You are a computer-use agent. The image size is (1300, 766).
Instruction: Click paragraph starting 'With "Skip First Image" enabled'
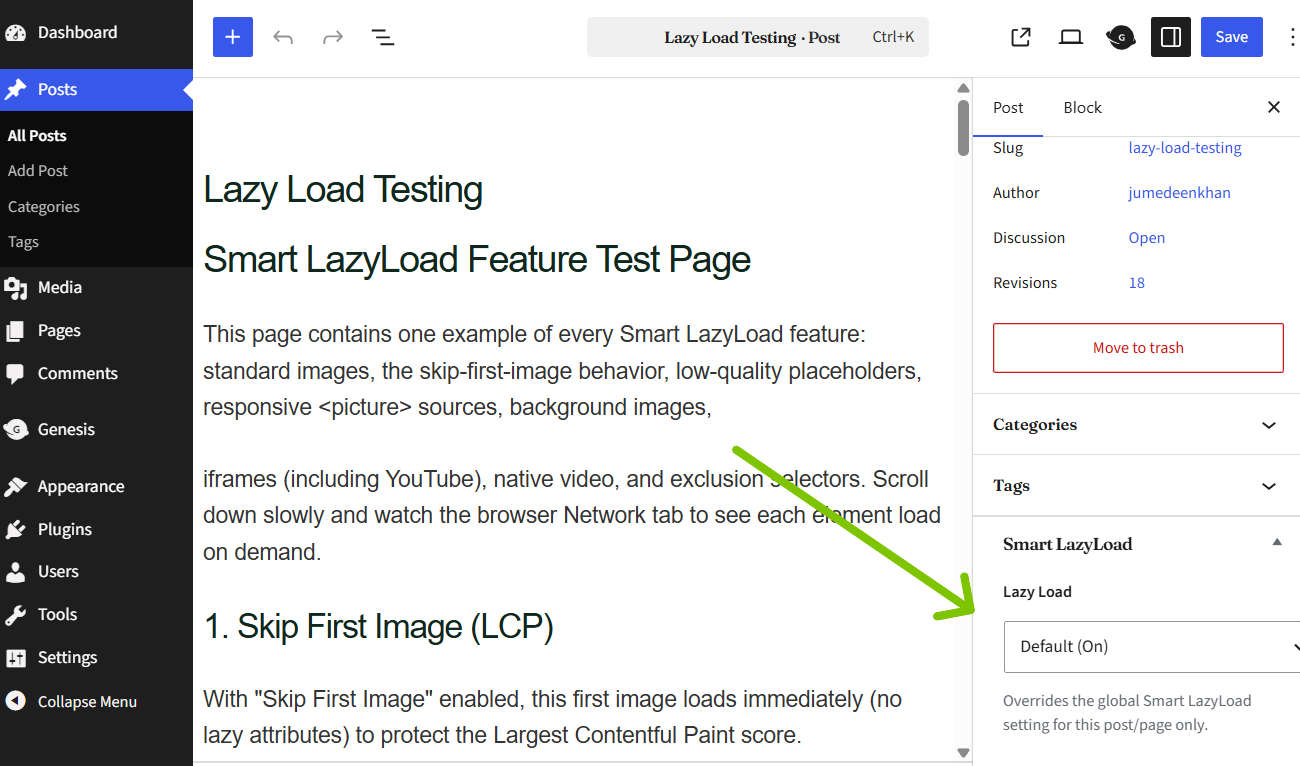point(553,717)
